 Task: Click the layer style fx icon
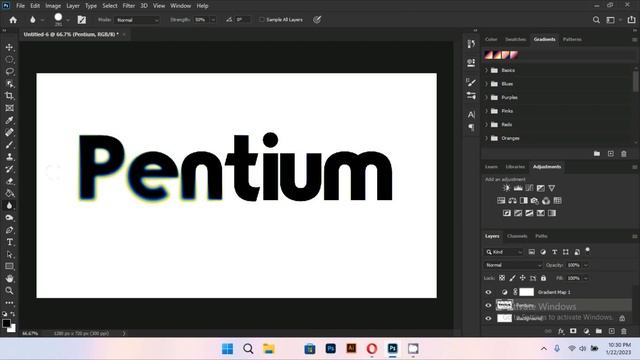tap(561, 331)
